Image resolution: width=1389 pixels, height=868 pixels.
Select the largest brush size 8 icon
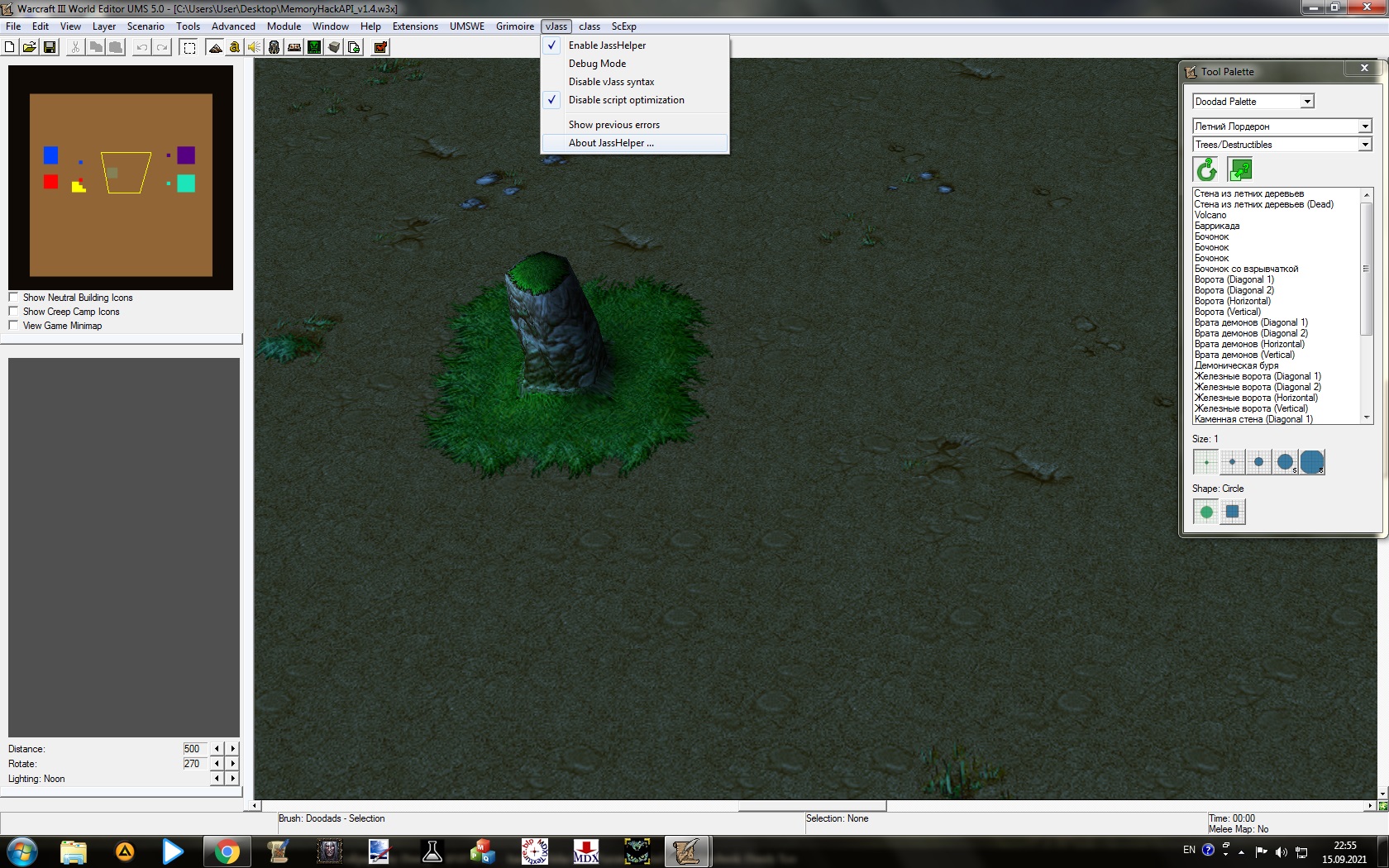(x=1312, y=462)
